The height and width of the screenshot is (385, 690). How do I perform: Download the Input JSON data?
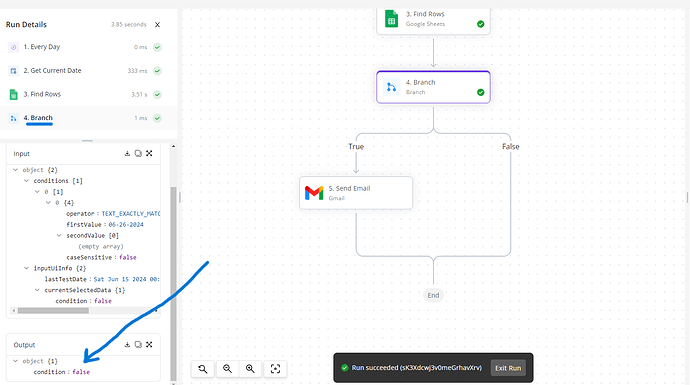pos(127,153)
